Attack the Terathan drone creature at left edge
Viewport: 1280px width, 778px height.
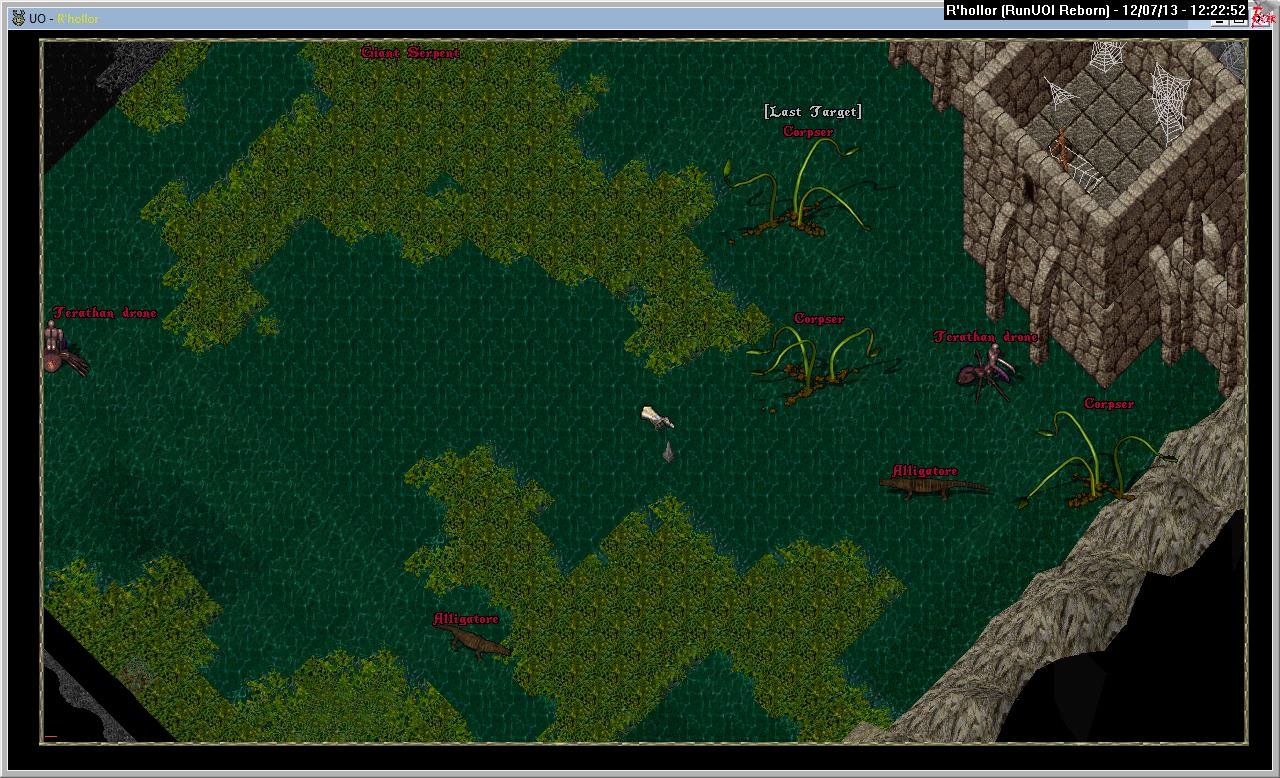point(64,350)
